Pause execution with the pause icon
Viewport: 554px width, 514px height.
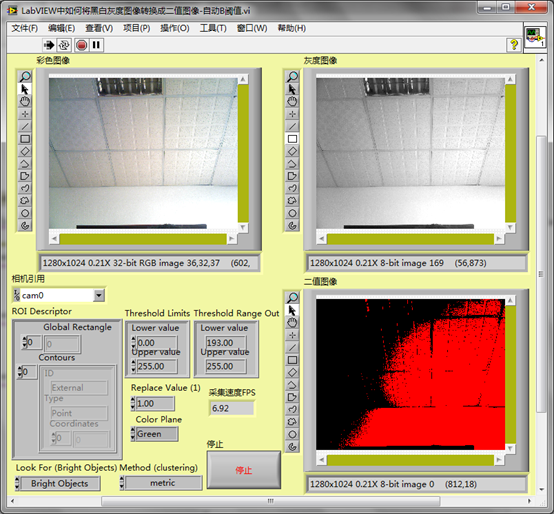coord(96,45)
